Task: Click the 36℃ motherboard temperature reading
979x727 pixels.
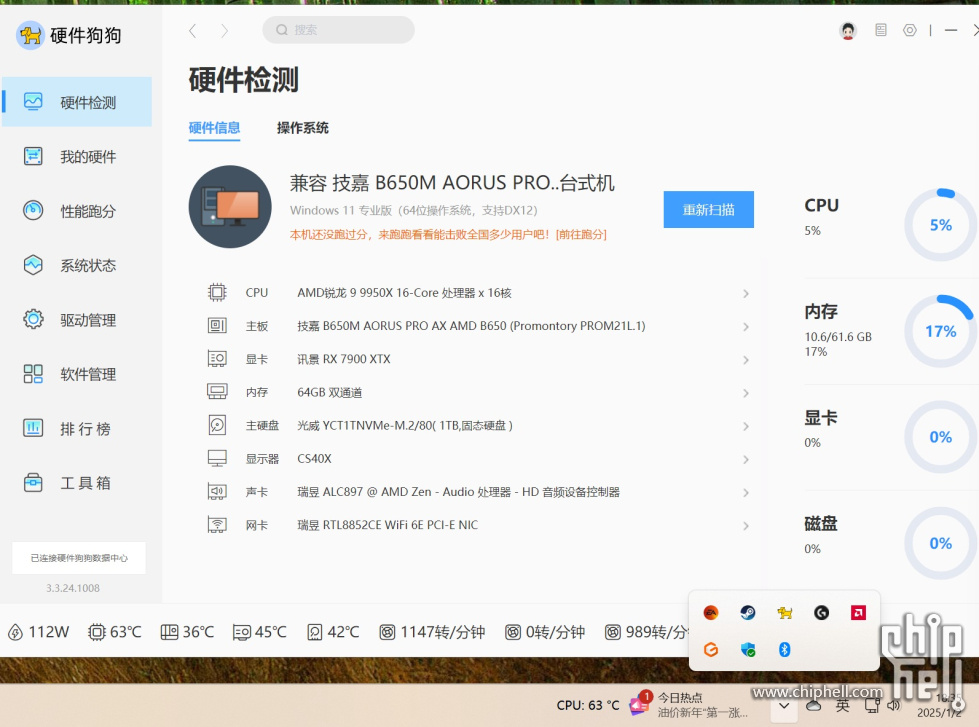Action: [x=187, y=632]
